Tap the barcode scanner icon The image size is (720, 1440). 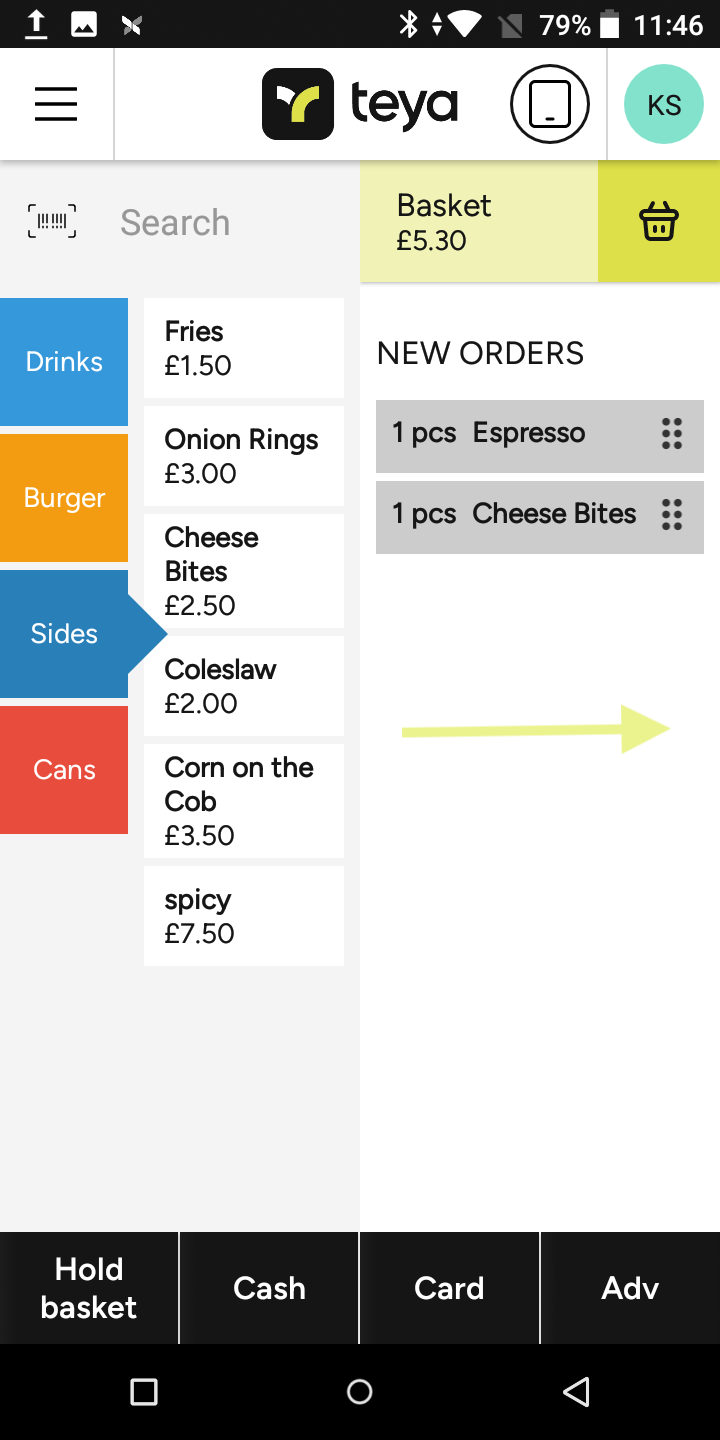coord(52,221)
